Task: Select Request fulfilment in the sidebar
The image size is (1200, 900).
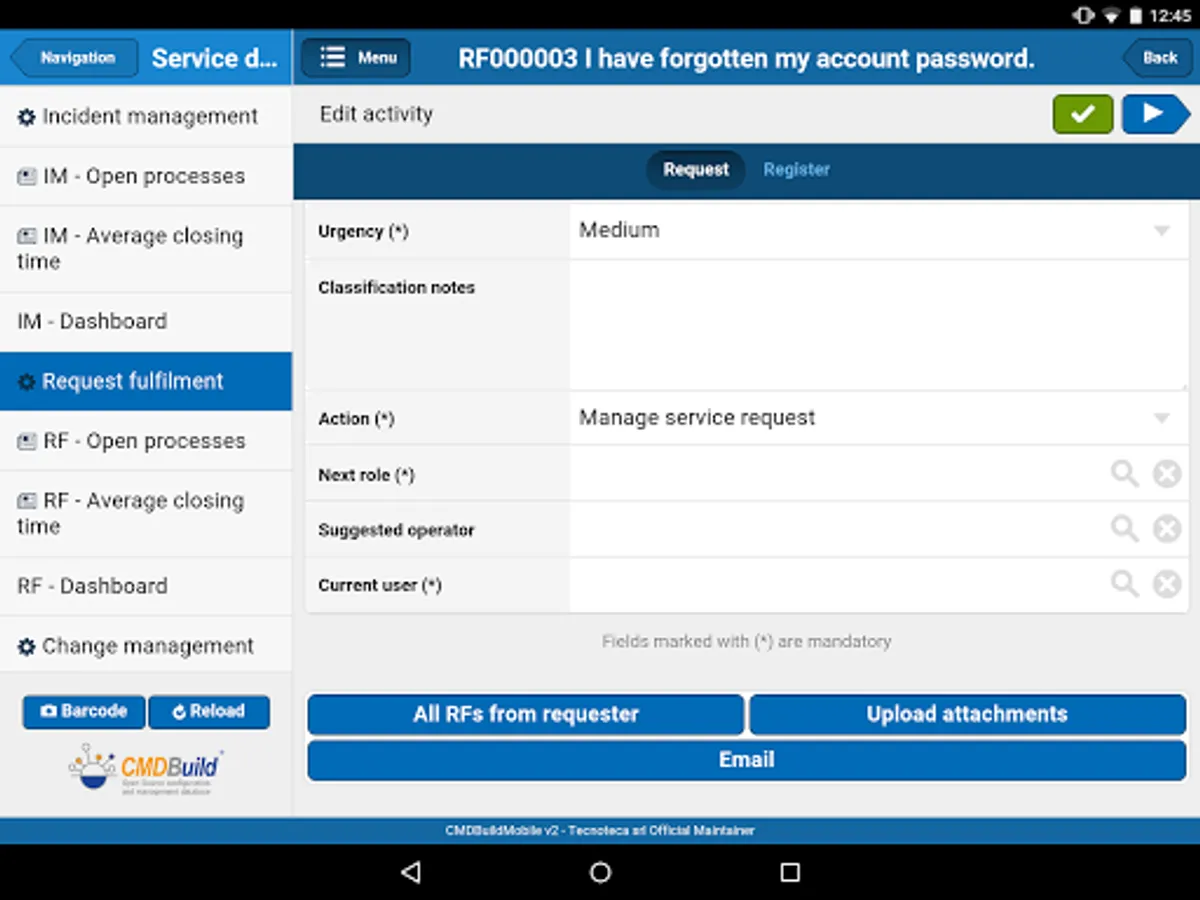Action: click(x=146, y=381)
